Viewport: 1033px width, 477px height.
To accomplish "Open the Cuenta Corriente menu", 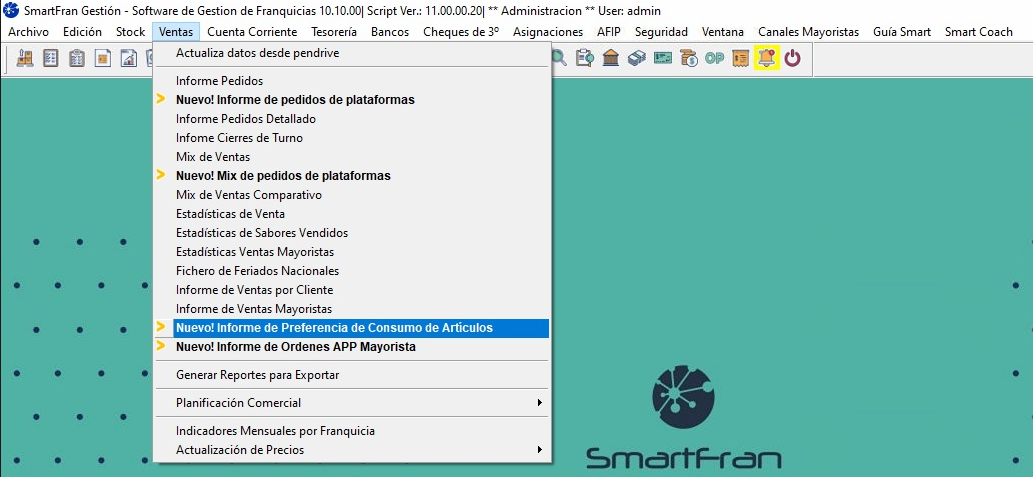I will click(252, 32).
